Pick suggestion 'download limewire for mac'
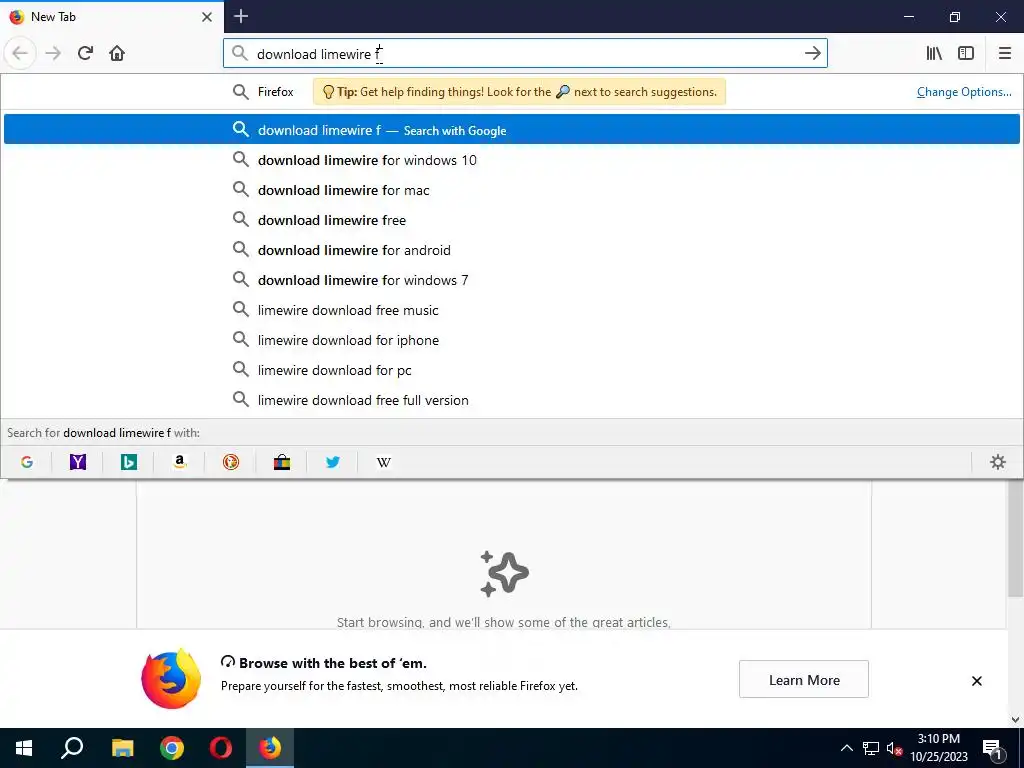 (x=511, y=190)
